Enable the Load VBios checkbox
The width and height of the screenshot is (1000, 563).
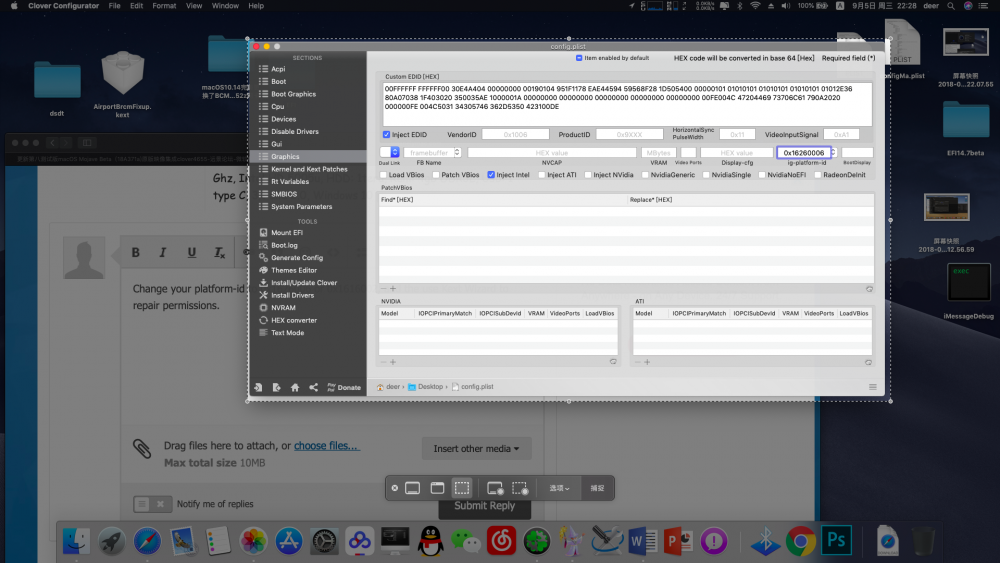[383, 175]
